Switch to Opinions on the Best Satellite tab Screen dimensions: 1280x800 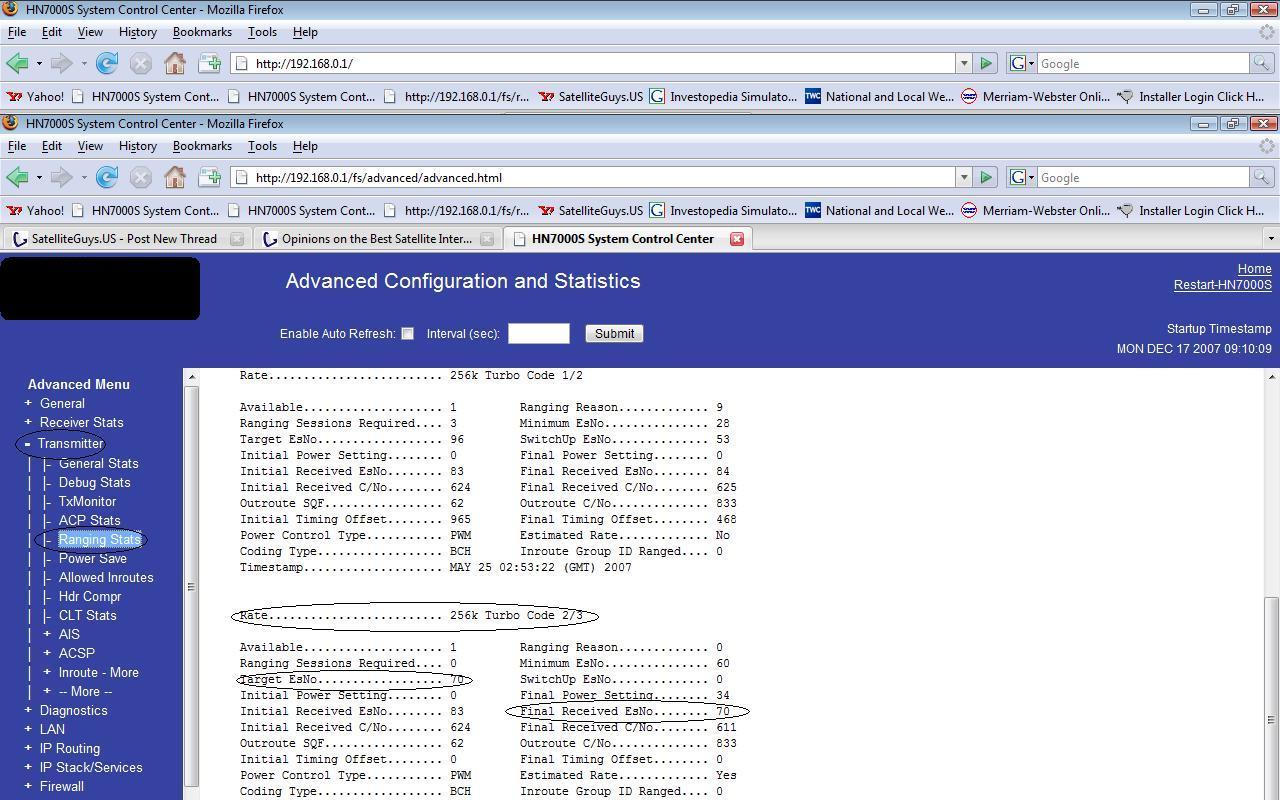(376, 239)
